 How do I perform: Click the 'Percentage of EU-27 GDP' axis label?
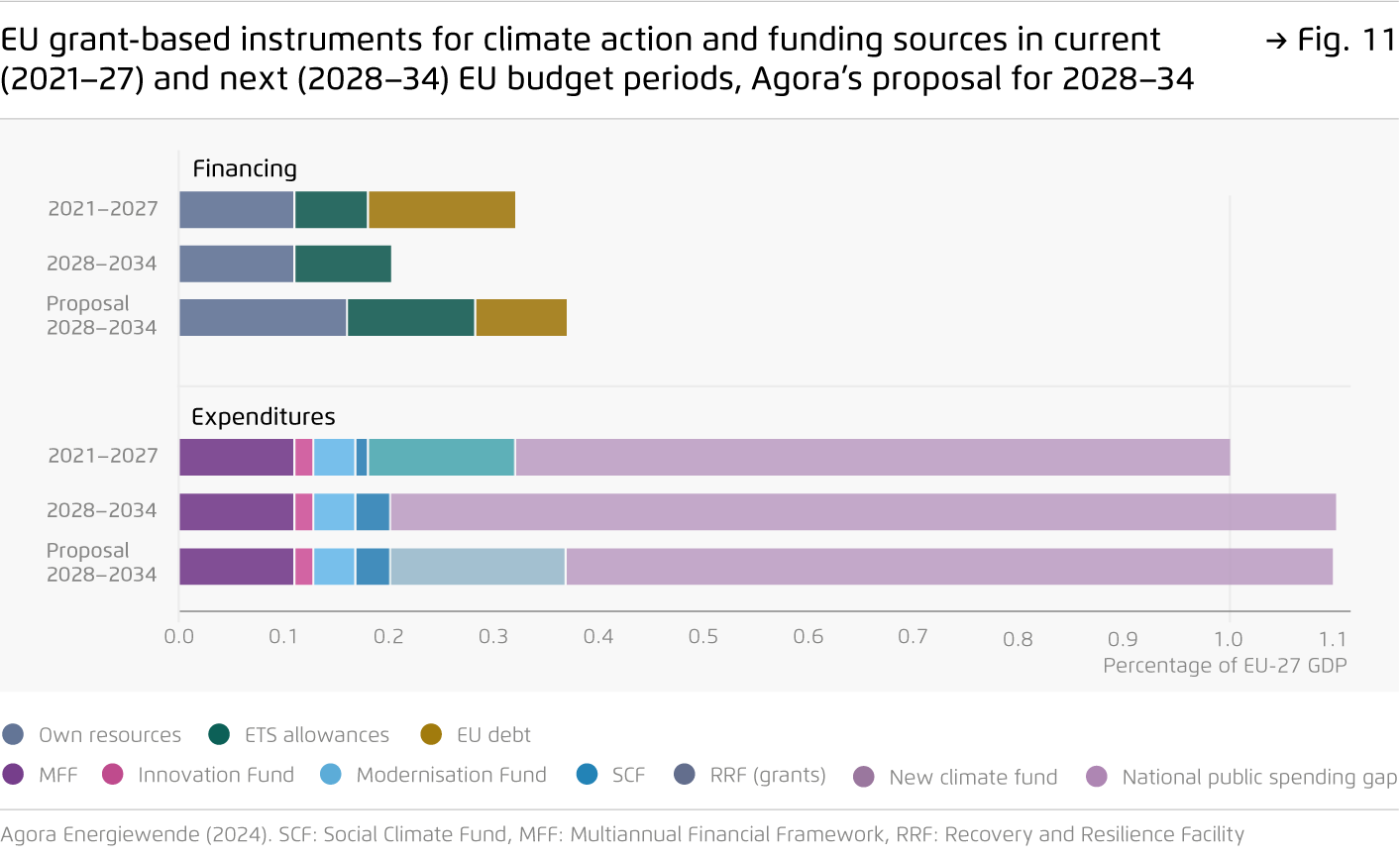click(x=1225, y=665)
